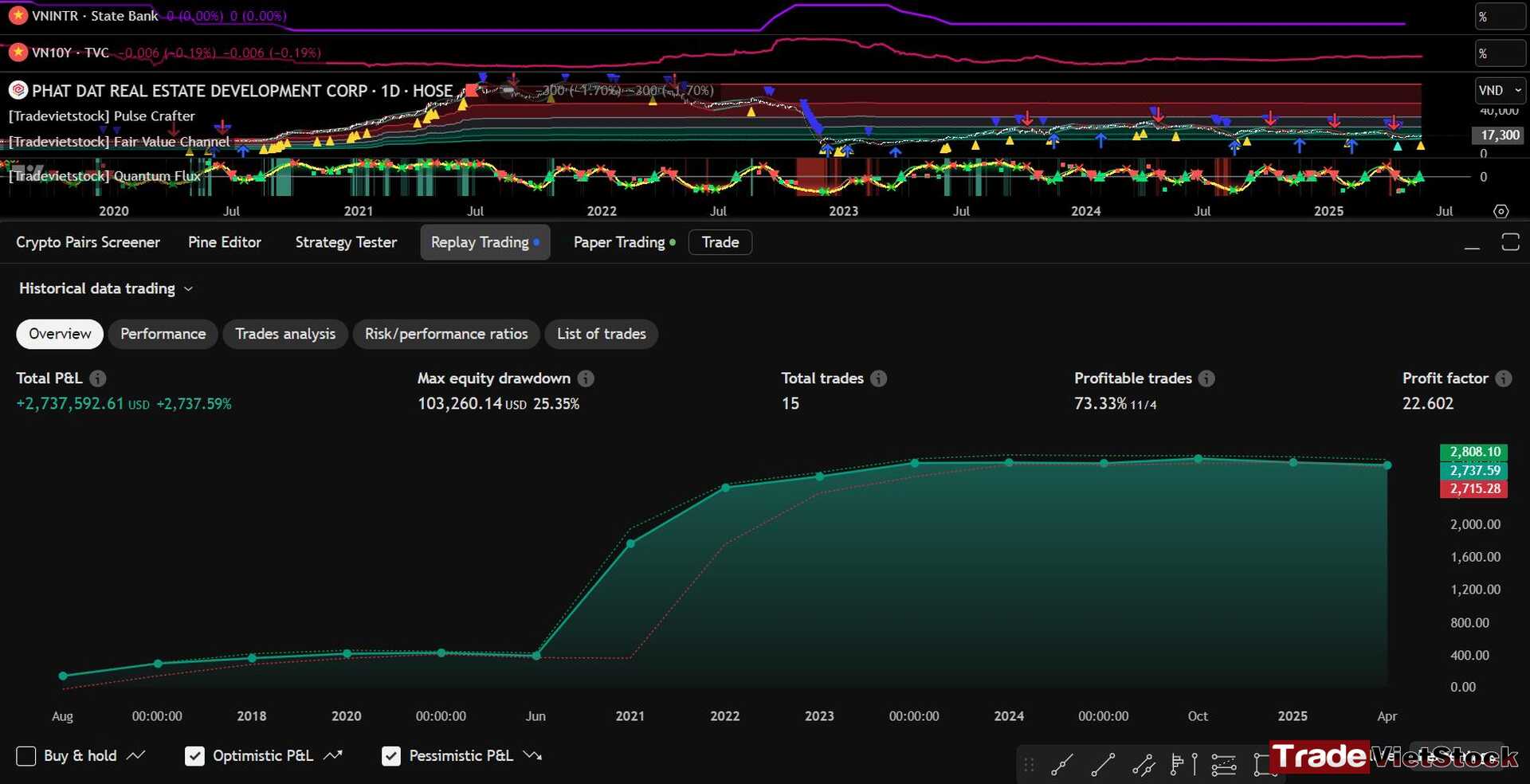Click the last equity point above Apr
This screenshot has height=784, width=1530.
[1387, 465]
